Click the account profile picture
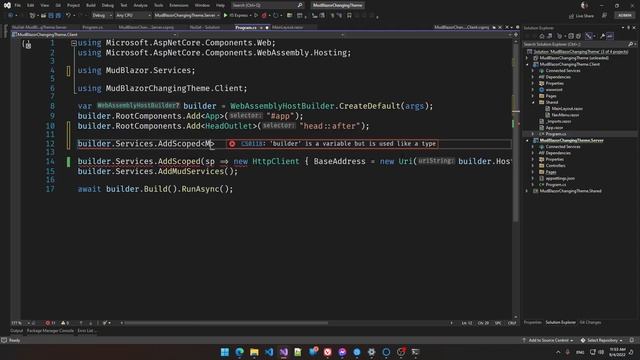 click(x=584, y=5)
